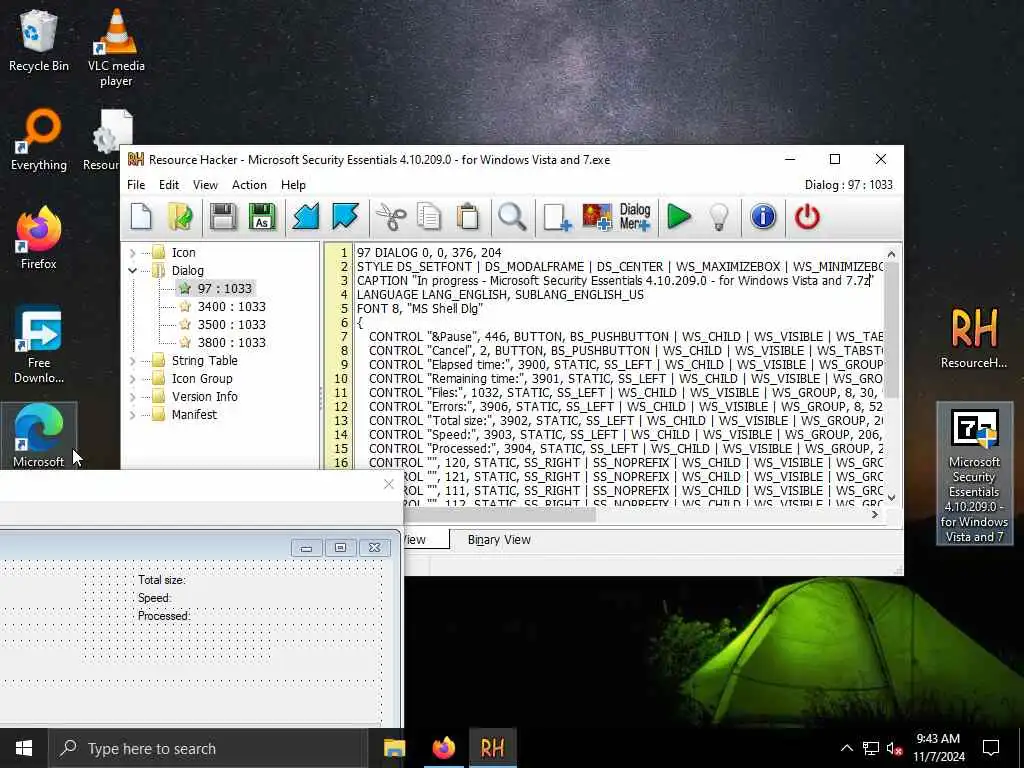Expand the Version Info folder node

point(133,396)
